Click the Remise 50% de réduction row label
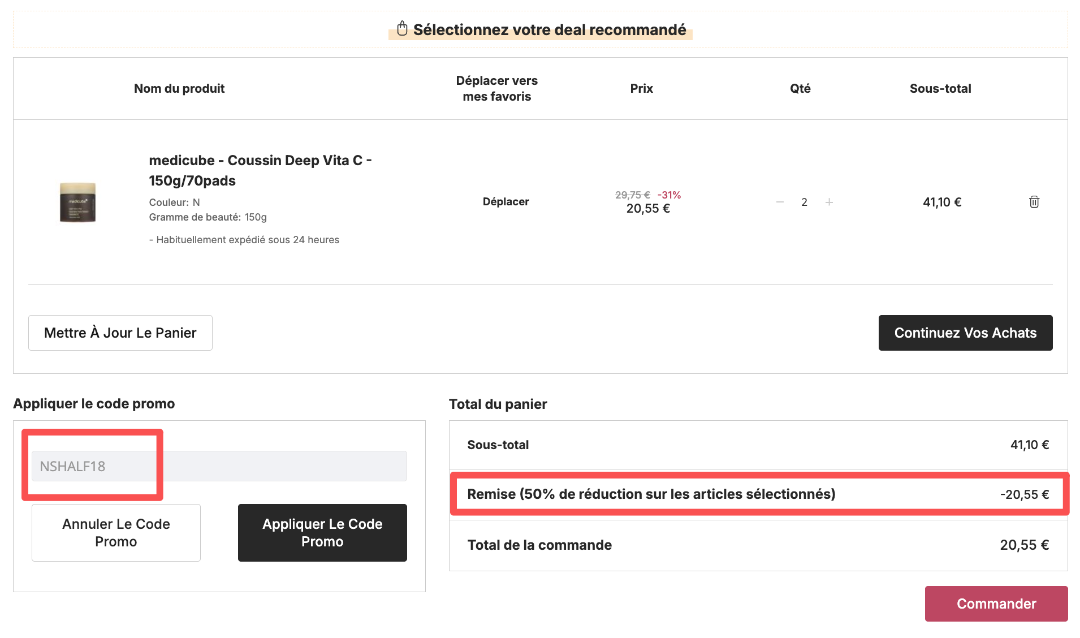1080x638 pixels. 651,494
